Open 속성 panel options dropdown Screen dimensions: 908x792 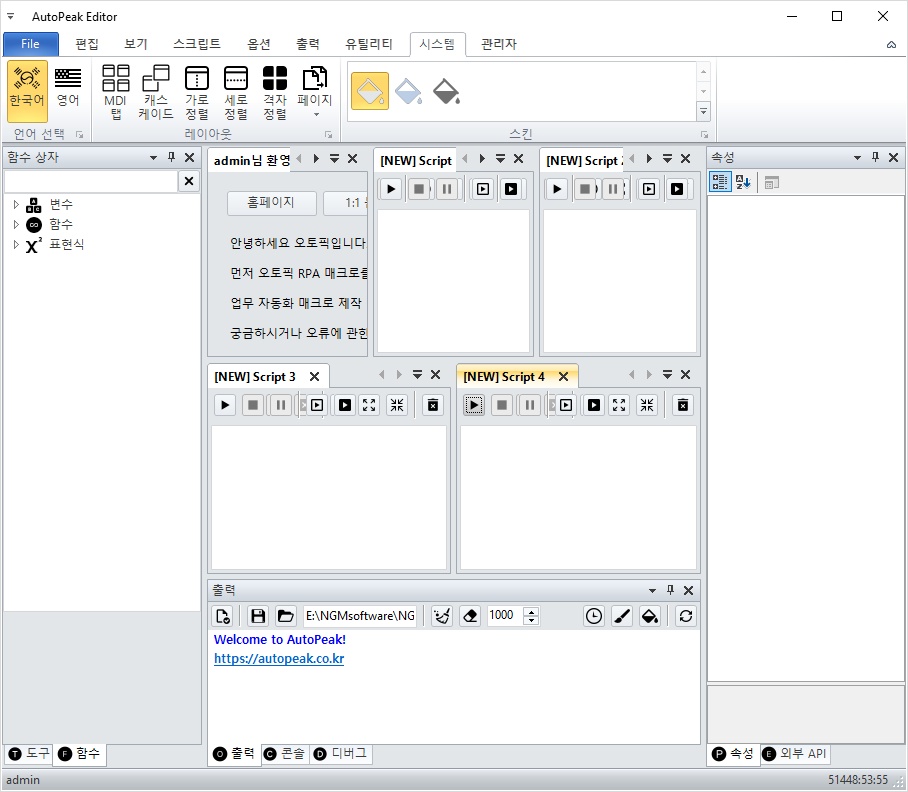coord(858,157)
